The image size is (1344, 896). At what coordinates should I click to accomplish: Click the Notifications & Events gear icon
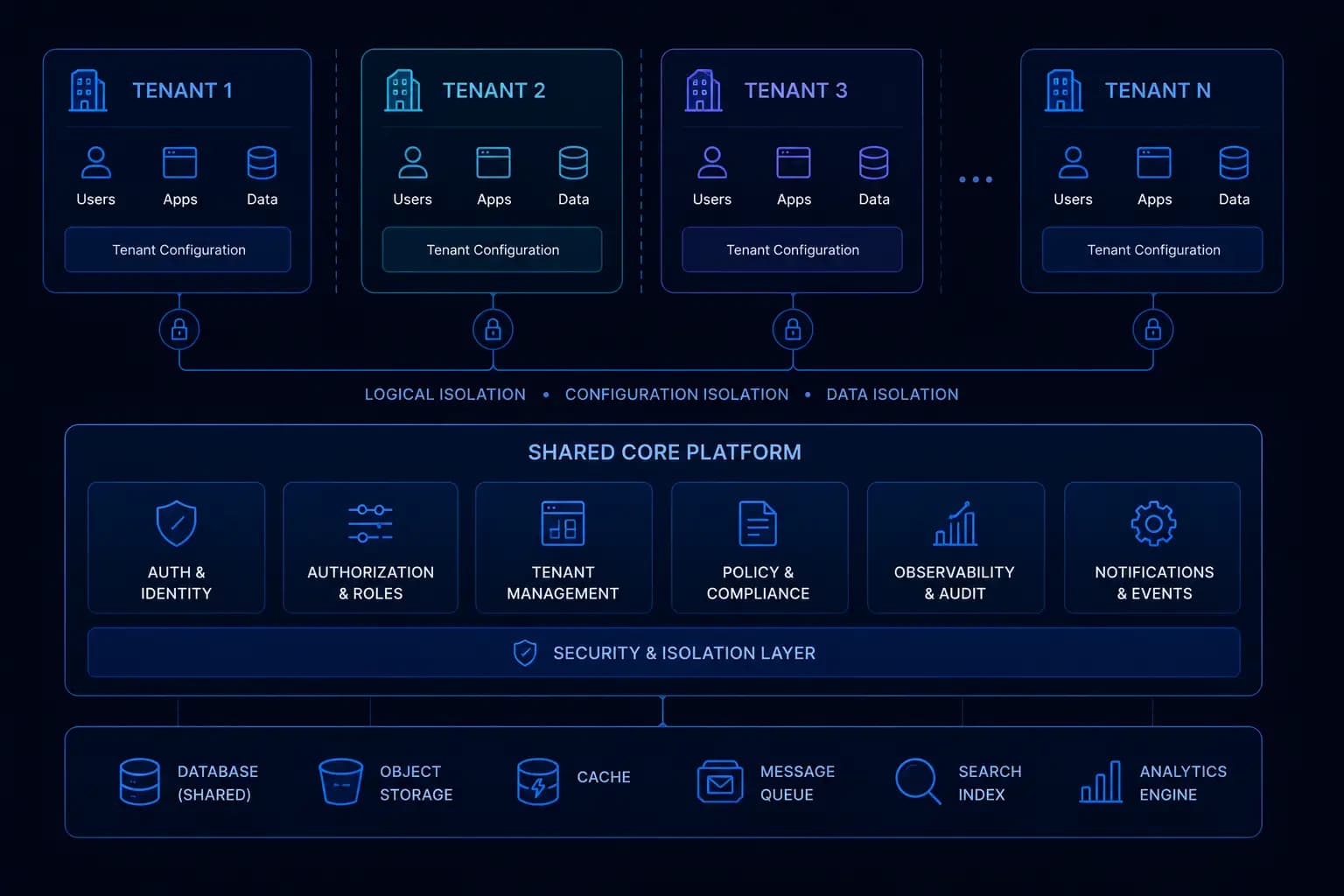click(1153, 523)
